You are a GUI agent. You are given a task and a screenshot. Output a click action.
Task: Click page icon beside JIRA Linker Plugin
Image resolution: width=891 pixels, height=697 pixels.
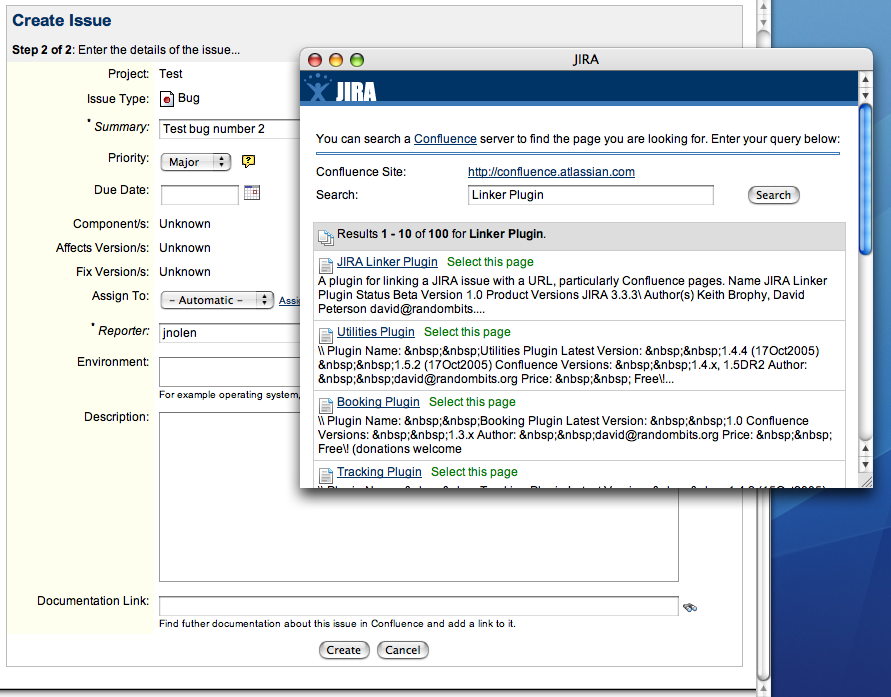click(x=326, y=265)
